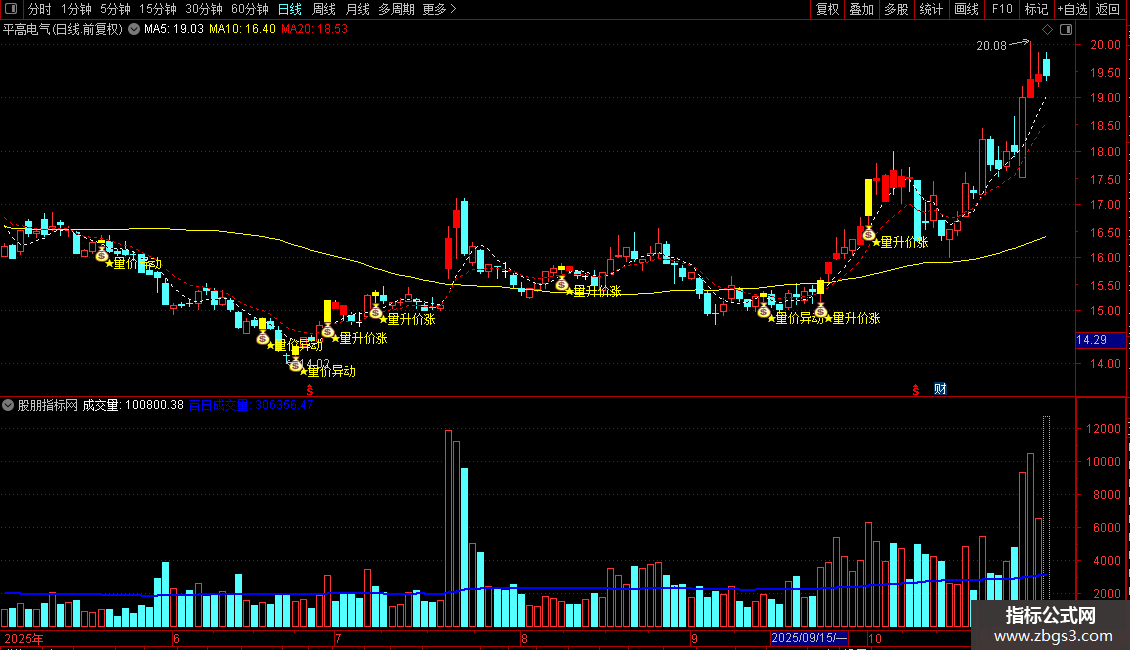Screen dimensions: 1130x650
Task: Activate the 画线 drawing tool
Action: (966, 9)
